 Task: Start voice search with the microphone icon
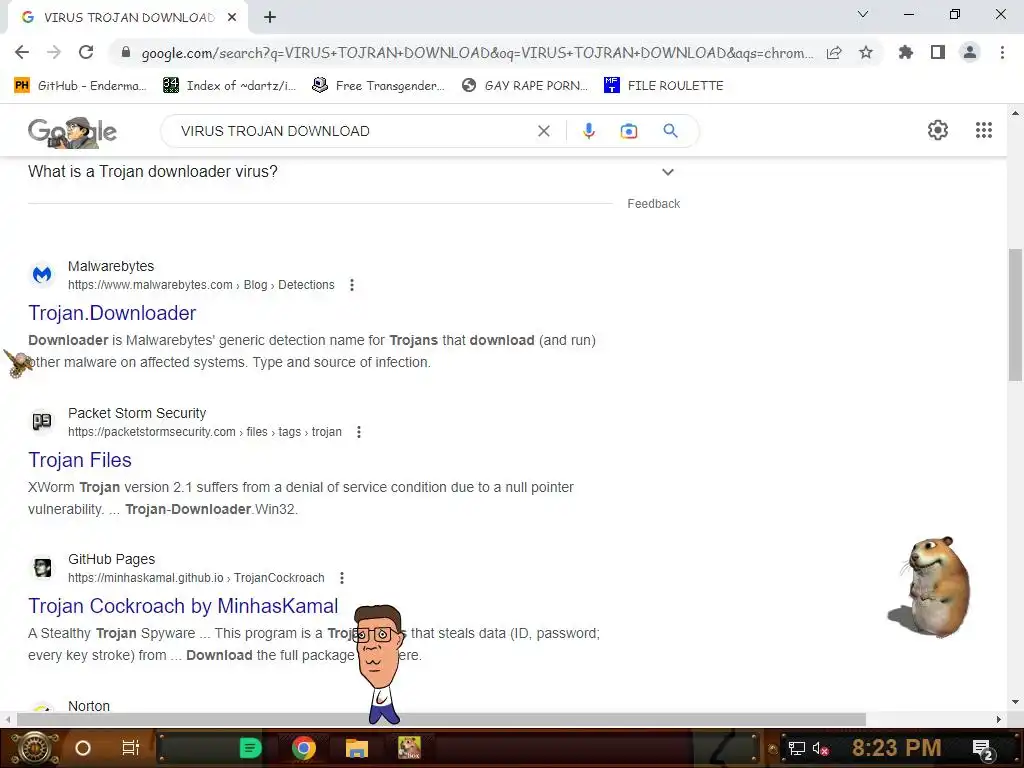coord(588,131)
